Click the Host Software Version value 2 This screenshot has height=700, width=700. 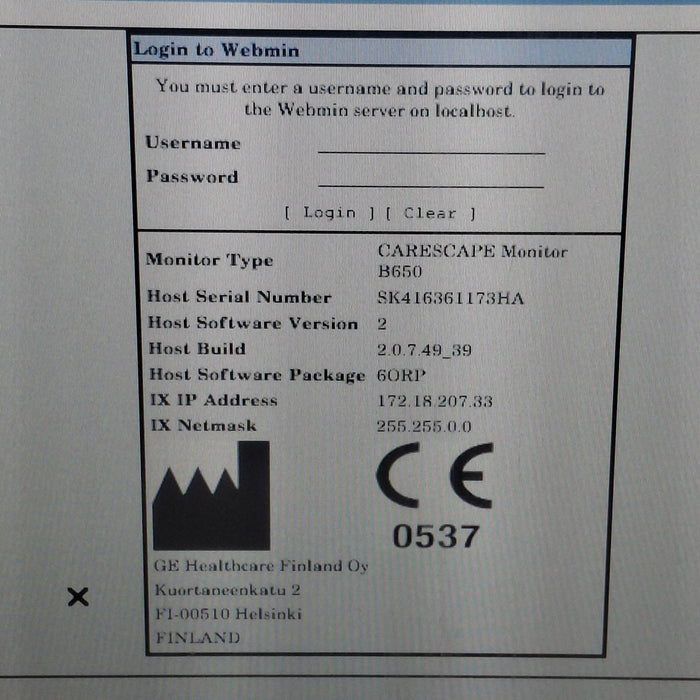click(x=382, y=324)
